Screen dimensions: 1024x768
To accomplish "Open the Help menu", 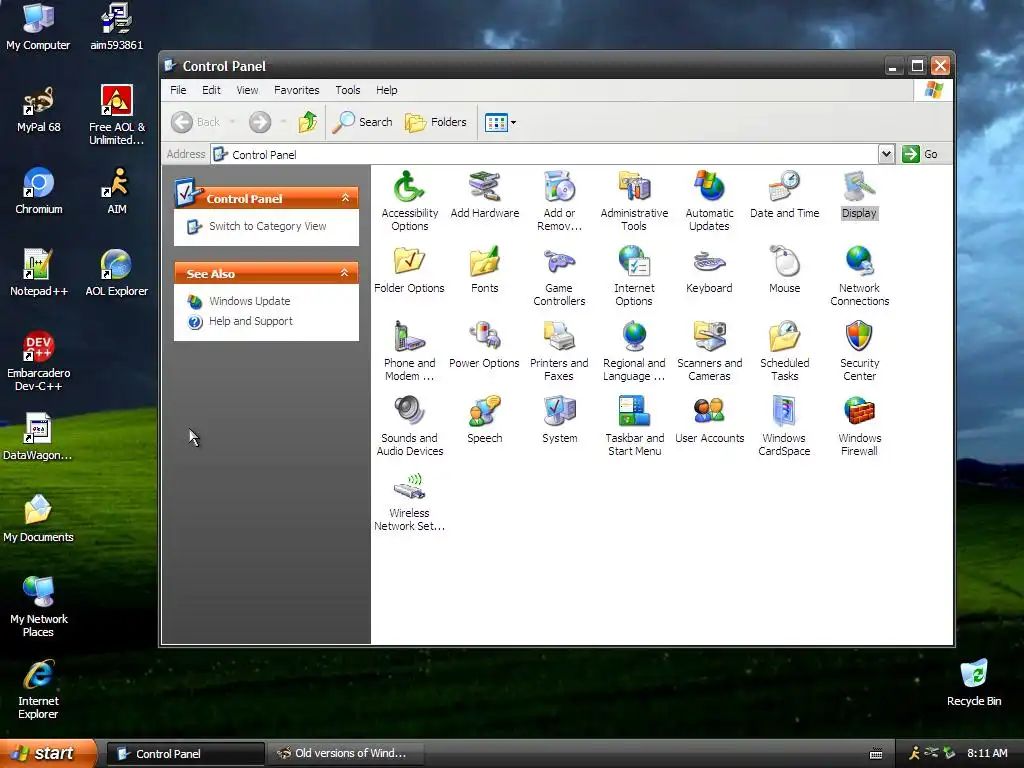I will point(386,90).
